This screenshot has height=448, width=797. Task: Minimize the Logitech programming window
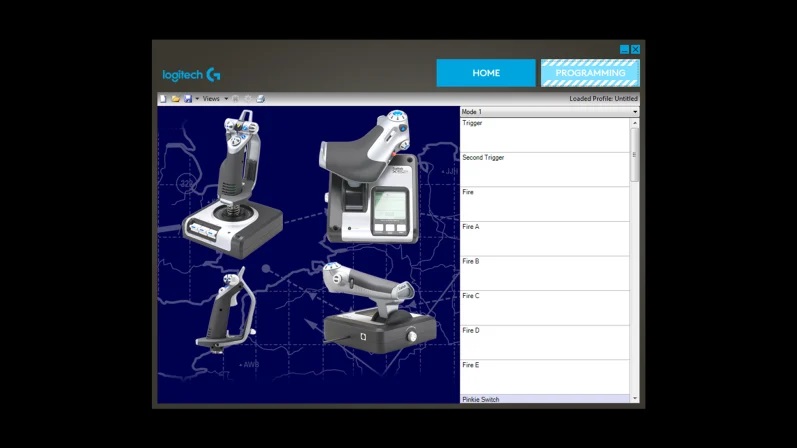(x=624, y=49)
